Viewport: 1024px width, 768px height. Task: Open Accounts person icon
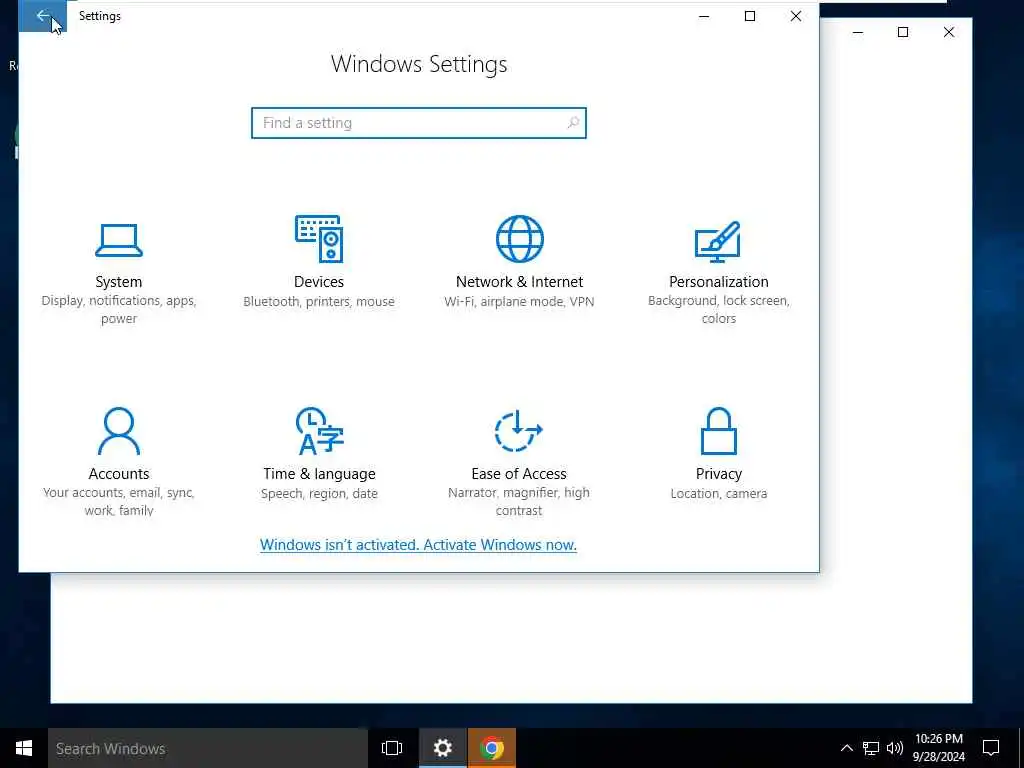click(119, 431)
